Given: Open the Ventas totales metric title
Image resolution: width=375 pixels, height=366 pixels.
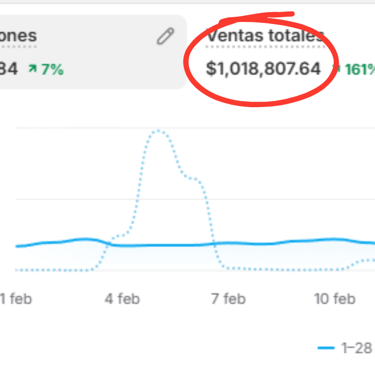Looking at the screenshot, I should [265, 36].
